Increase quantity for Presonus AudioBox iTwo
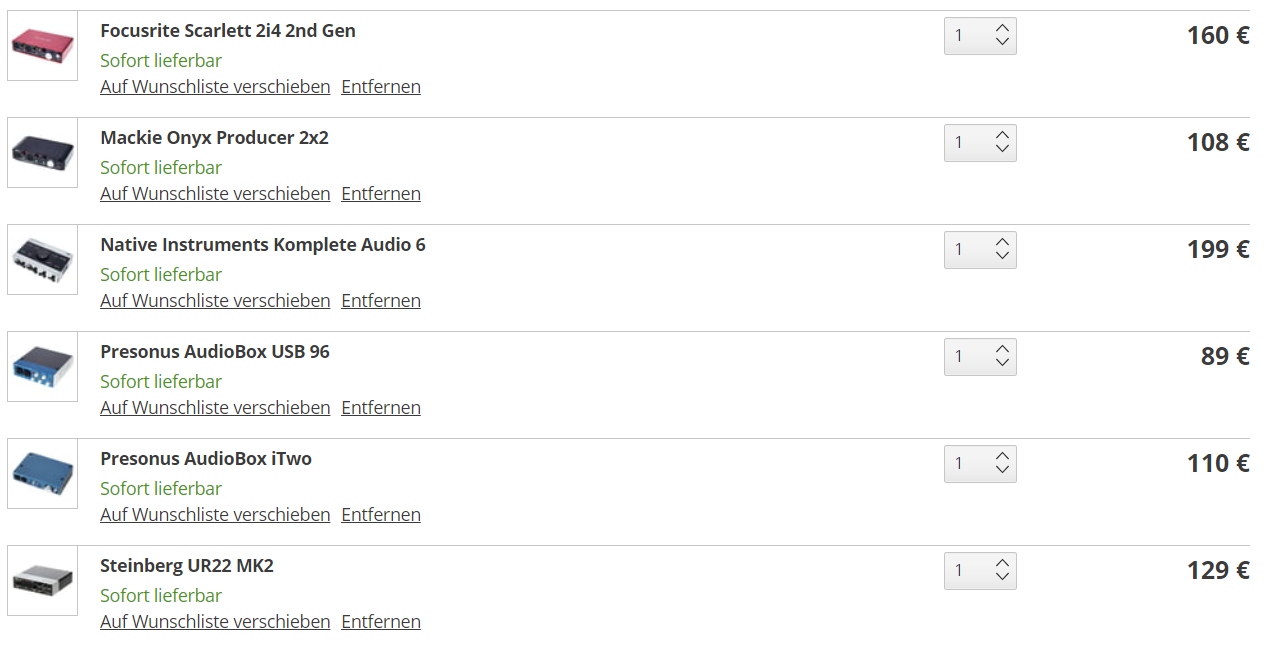1274x647 pixels. pyautogui.click(x=1002, y=456)
